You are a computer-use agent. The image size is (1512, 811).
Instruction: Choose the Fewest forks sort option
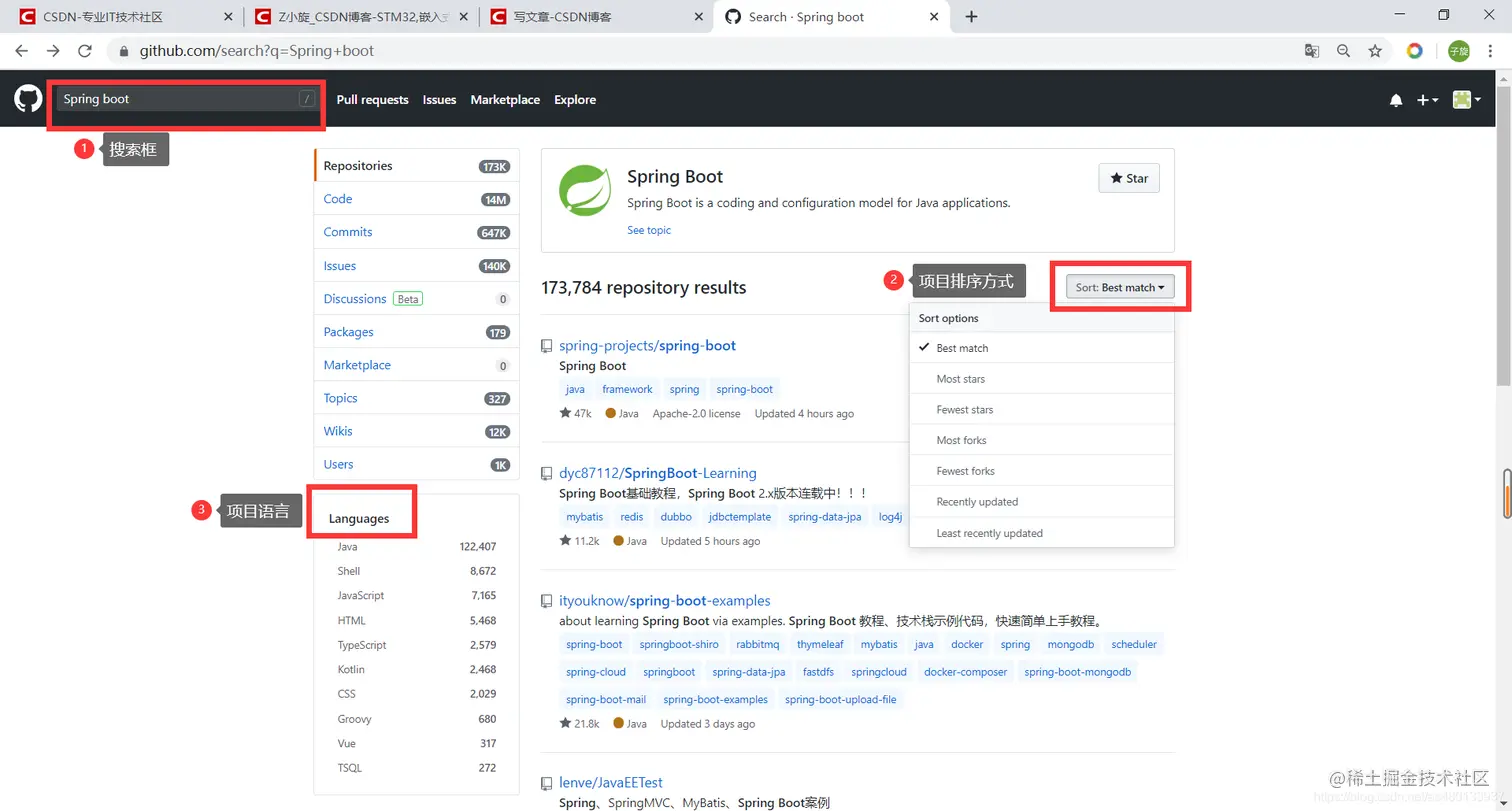click(x=1042, y=471)
